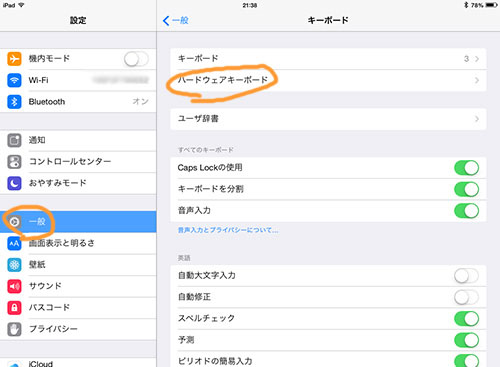Tap the 78% battery percentage
This screenshot has height=367, width=500.
[477, 5]
